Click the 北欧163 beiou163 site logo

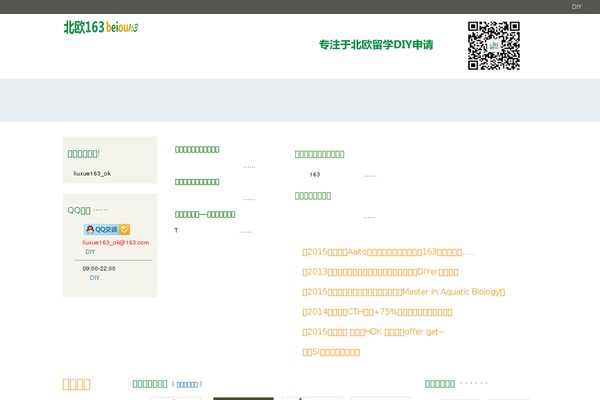point(101,27)
